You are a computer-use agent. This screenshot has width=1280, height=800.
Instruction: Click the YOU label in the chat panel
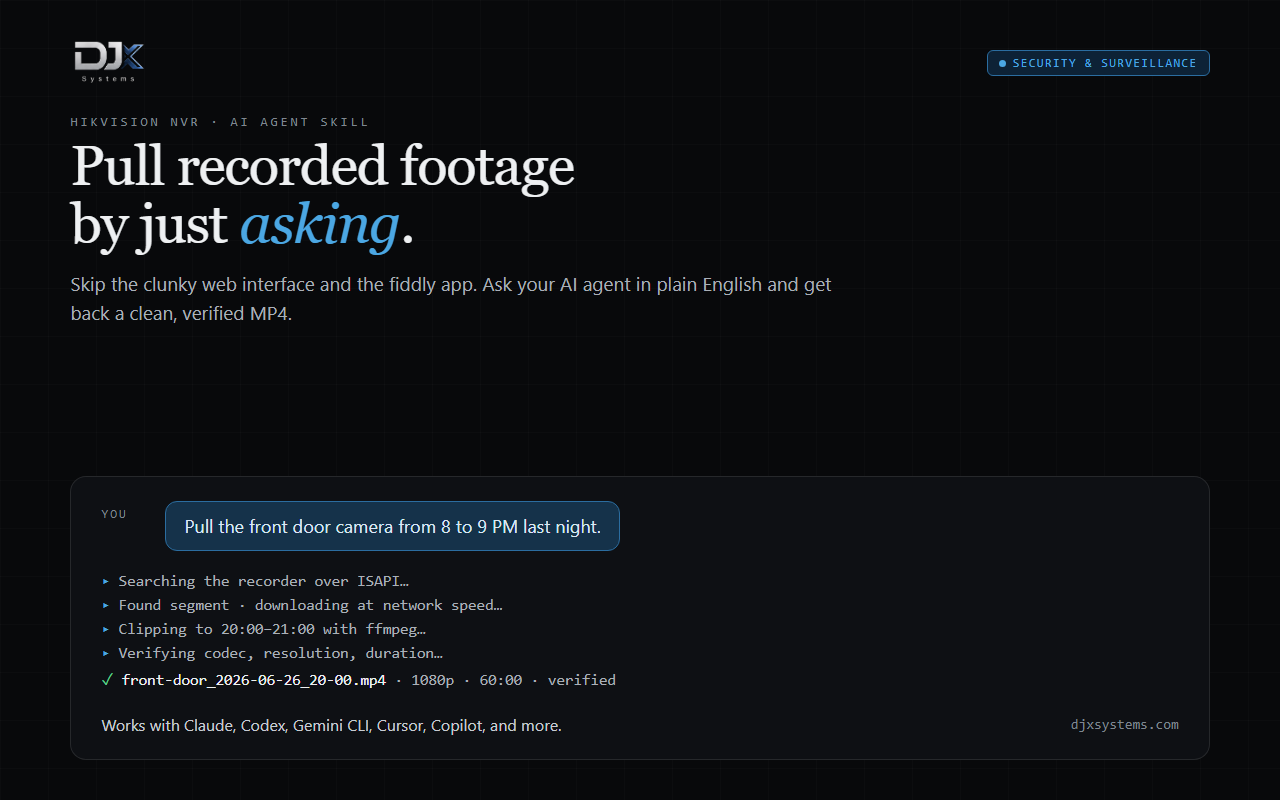(114, 514)
